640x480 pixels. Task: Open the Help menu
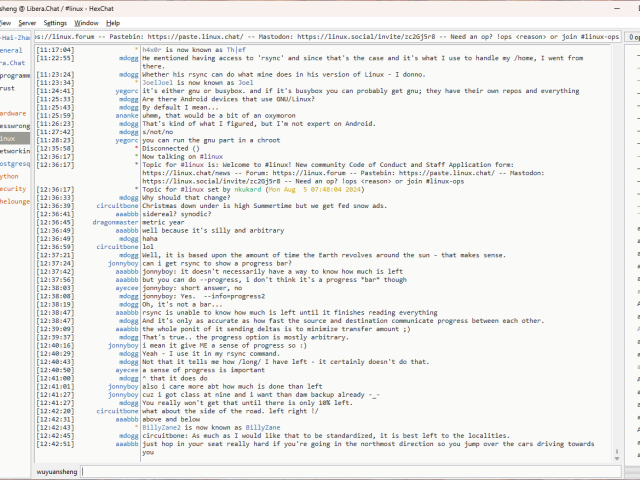pos(113,22)
